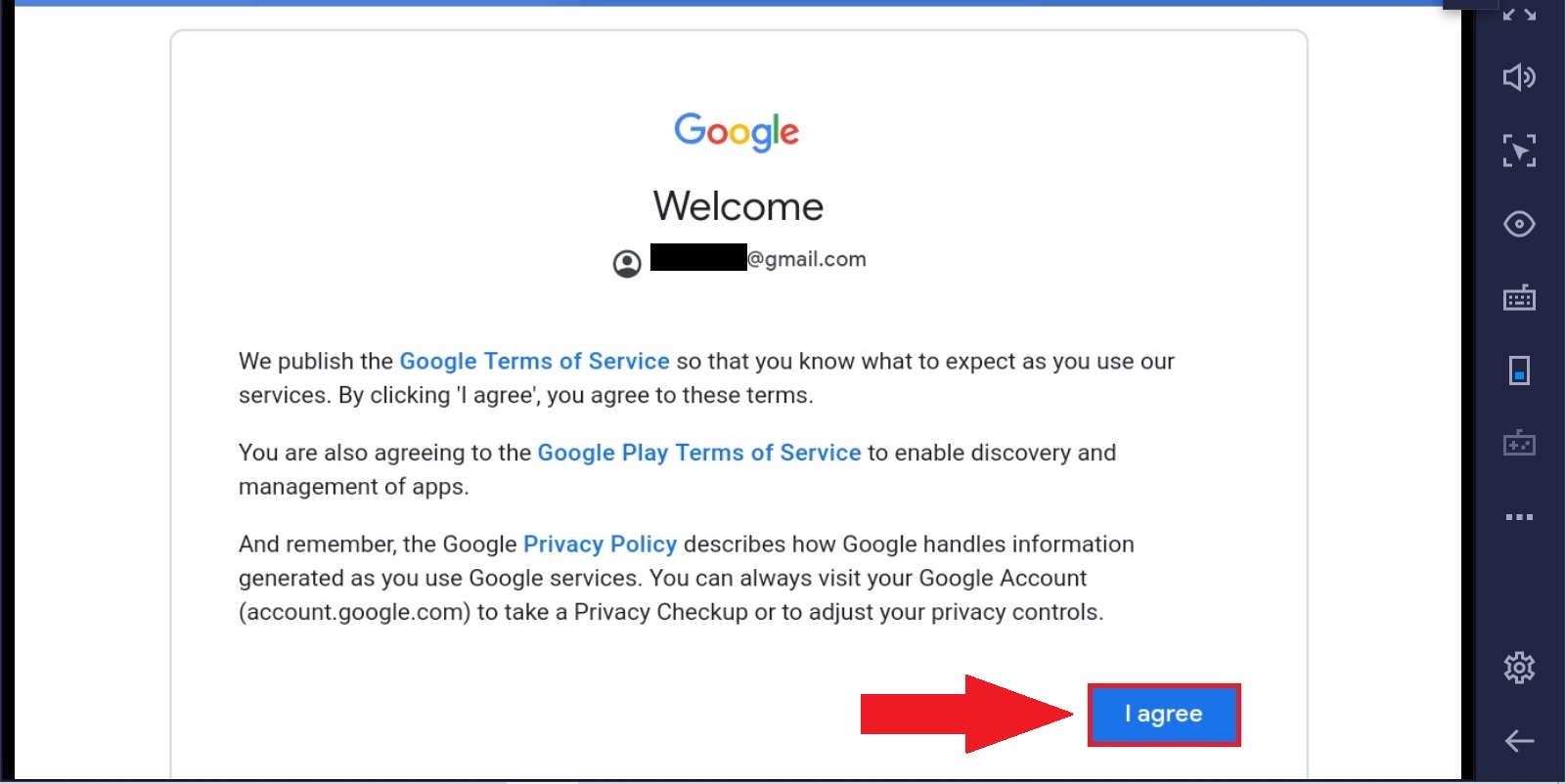Expand more options with the three-dots icon
Screen dimensions: 1565x784
[x=1519, y=517]
